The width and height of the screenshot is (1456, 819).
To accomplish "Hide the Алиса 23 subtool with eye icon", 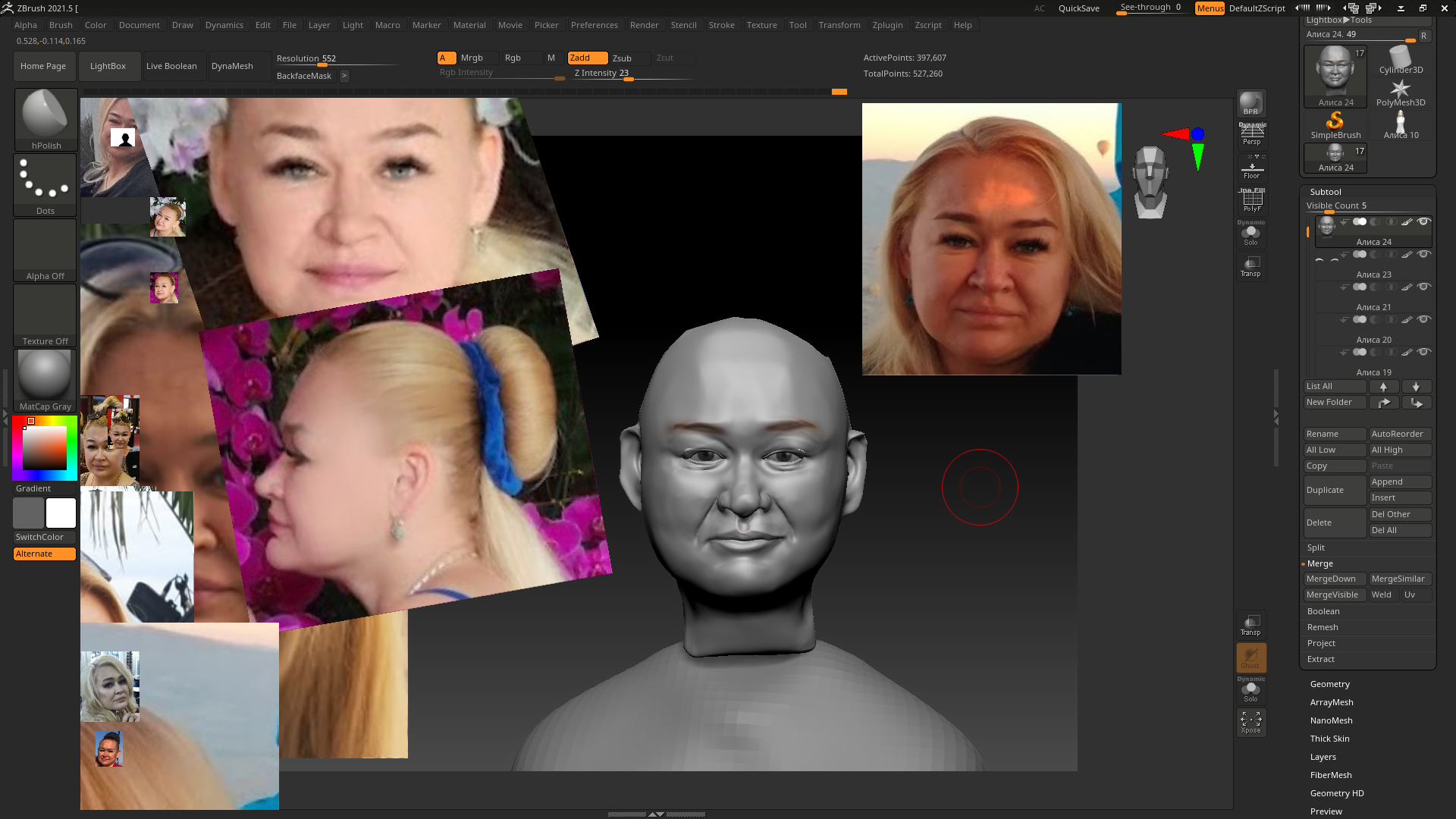I will point(1423,255).
